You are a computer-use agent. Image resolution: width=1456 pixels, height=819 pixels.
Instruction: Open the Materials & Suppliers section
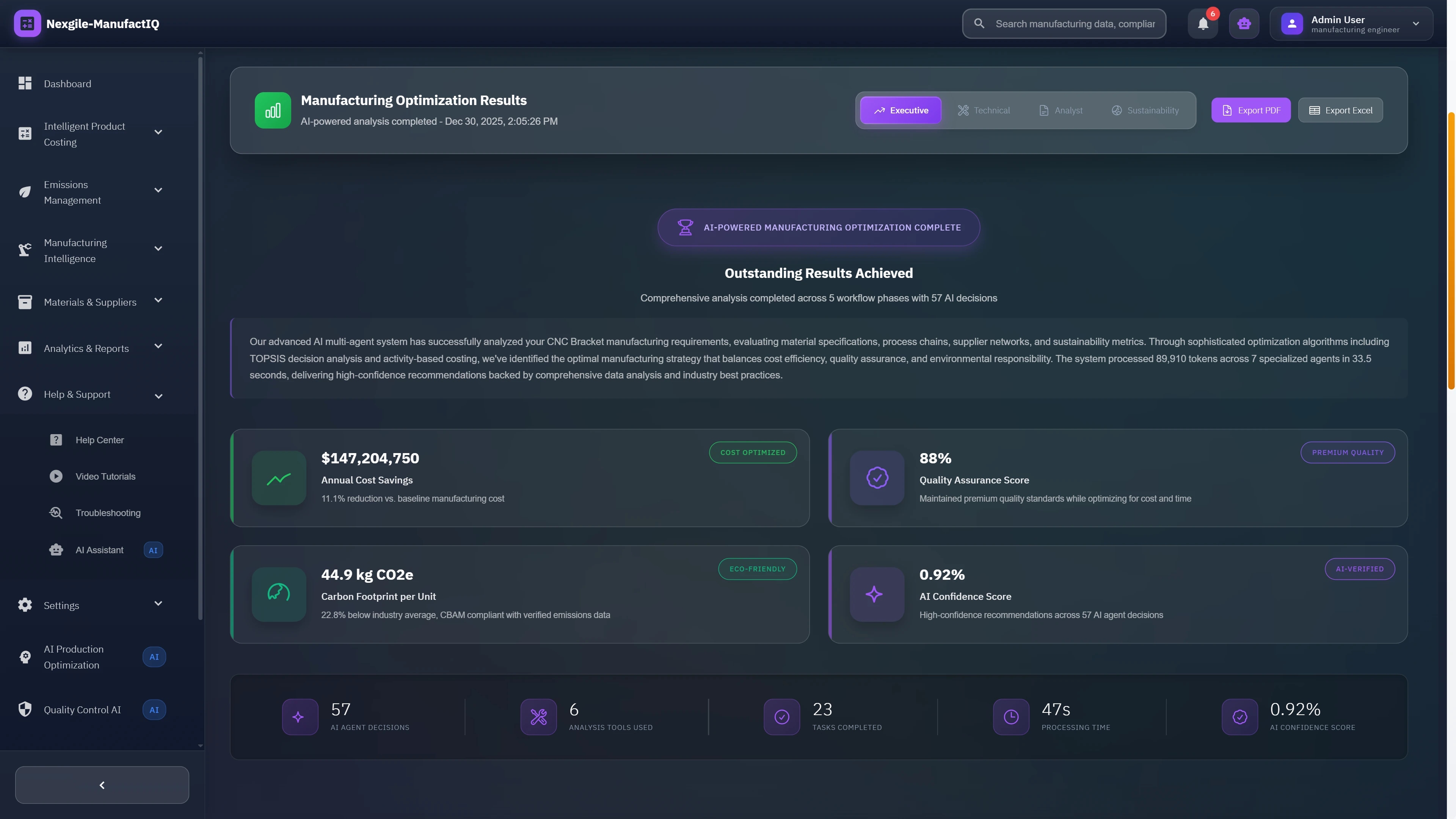pyautogui.click(x=90, y=302)
